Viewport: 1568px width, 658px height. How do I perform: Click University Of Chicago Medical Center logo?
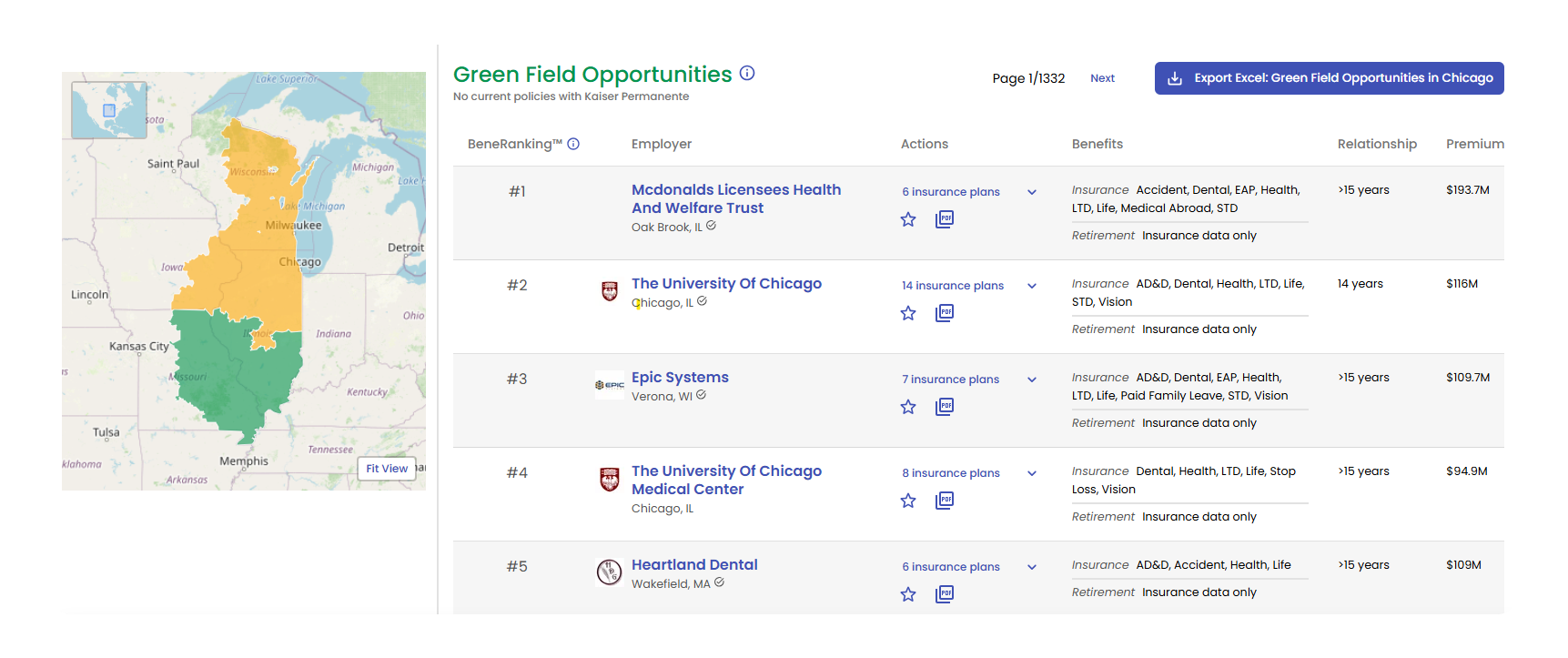point(610,480)
